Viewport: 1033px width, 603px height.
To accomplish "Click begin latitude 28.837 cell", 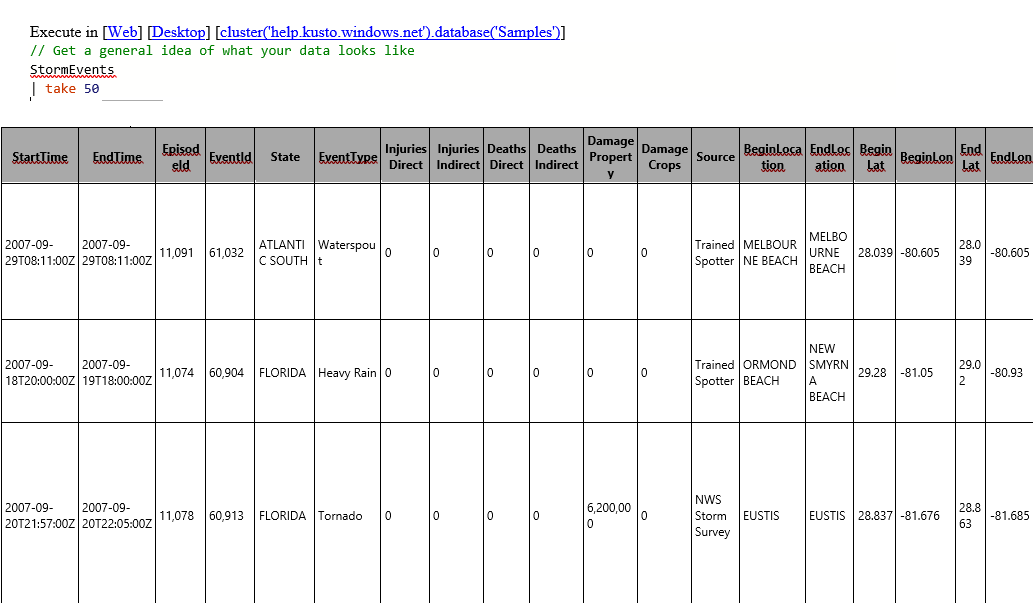I will pos(875,515).
